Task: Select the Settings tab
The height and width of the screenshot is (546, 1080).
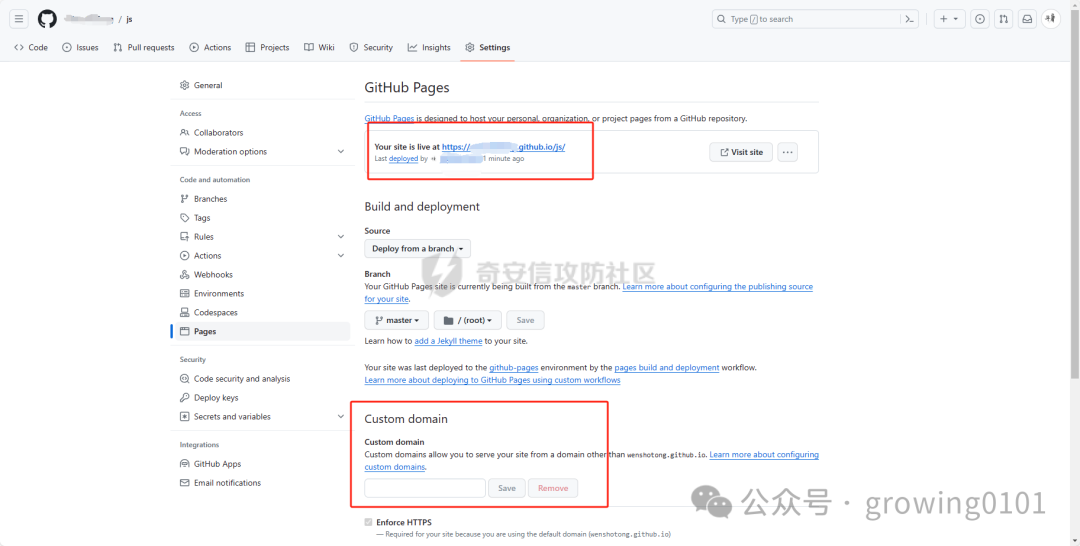Action: (488, 48)
